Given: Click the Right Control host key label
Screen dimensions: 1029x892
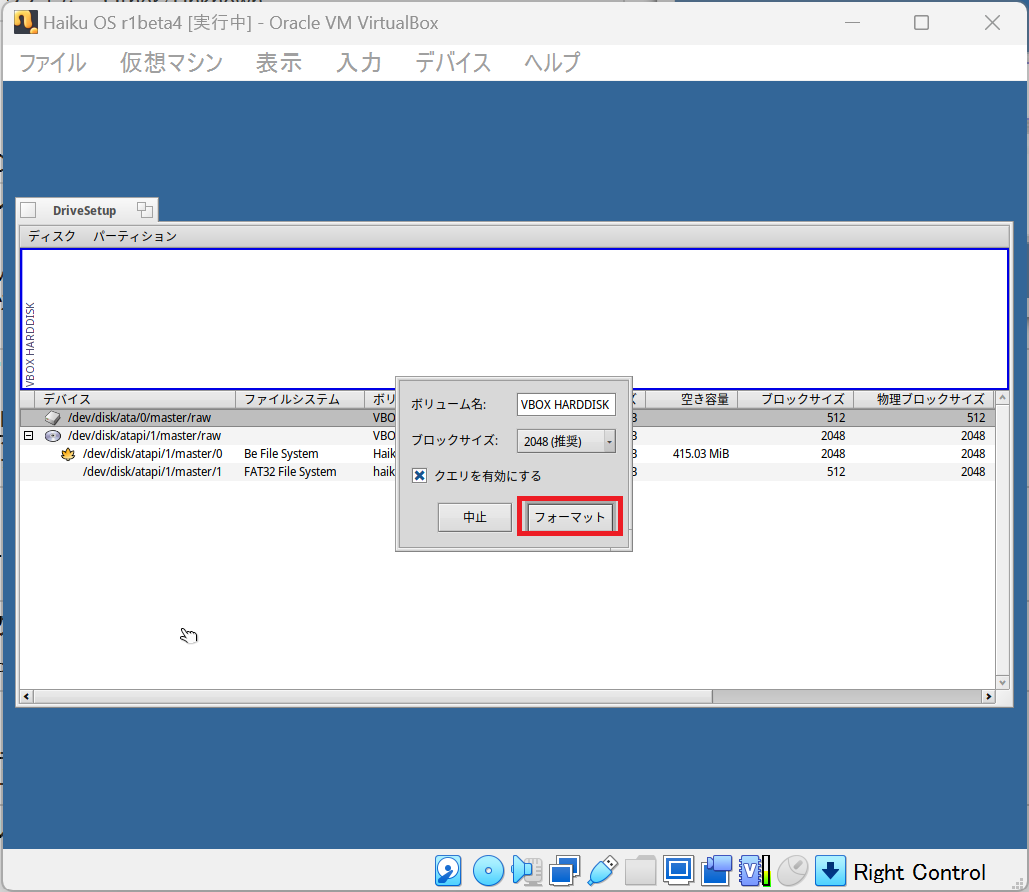Looking at the screenshot, I should pyautogui.click(x=919, y=872).
